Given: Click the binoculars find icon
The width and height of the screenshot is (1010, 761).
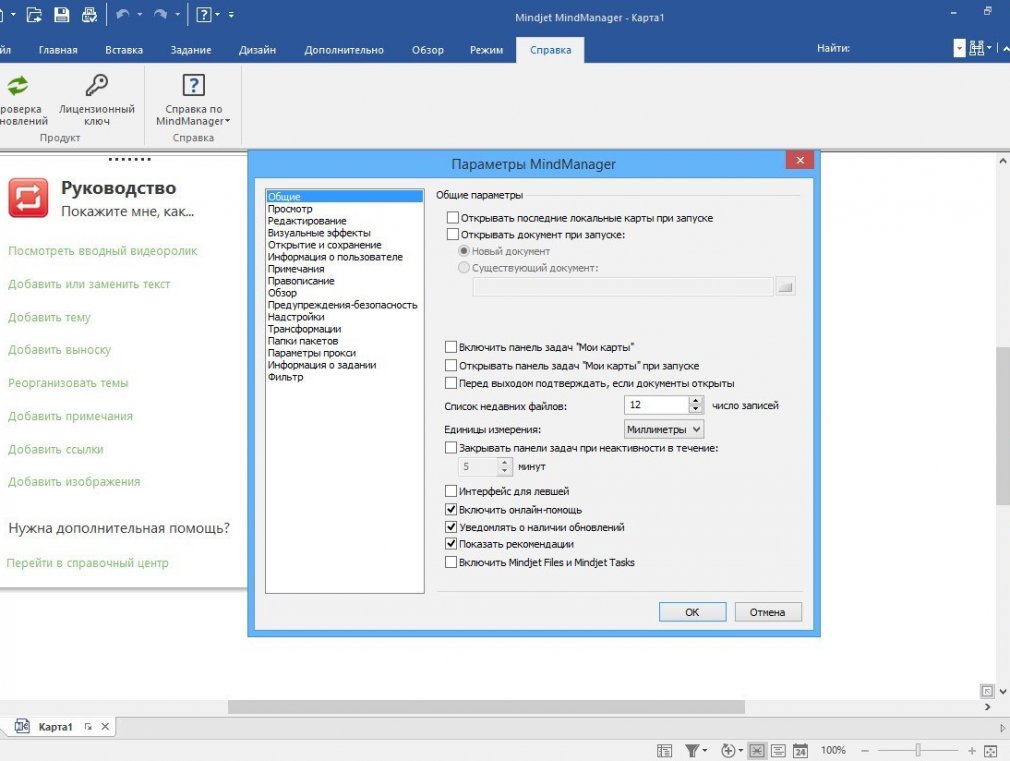Looking at the screenshot, I should click(x=977, y=48).
